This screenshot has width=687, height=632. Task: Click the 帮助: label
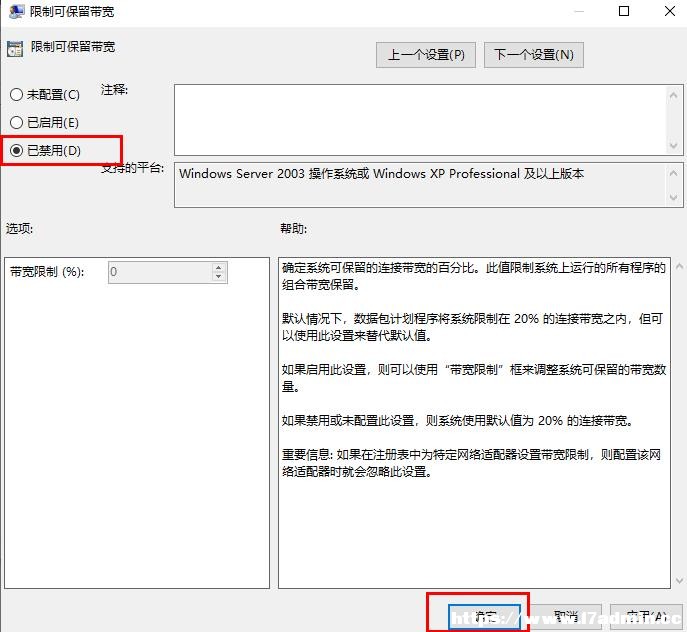click(x=294, y=228)
